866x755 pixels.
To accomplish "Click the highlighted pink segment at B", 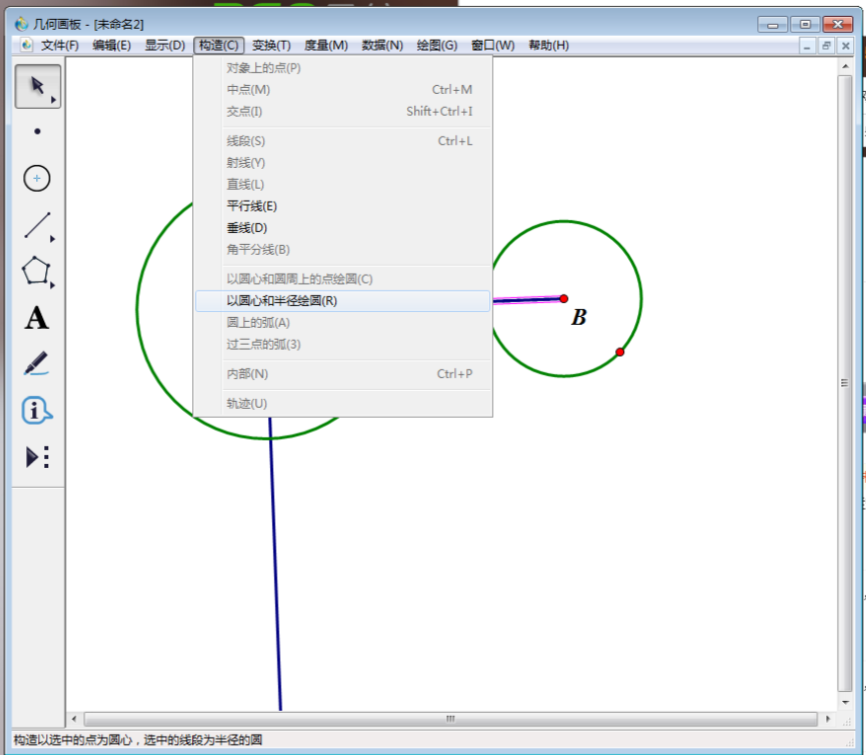I will pyautogui.click(x=527, y=300).
